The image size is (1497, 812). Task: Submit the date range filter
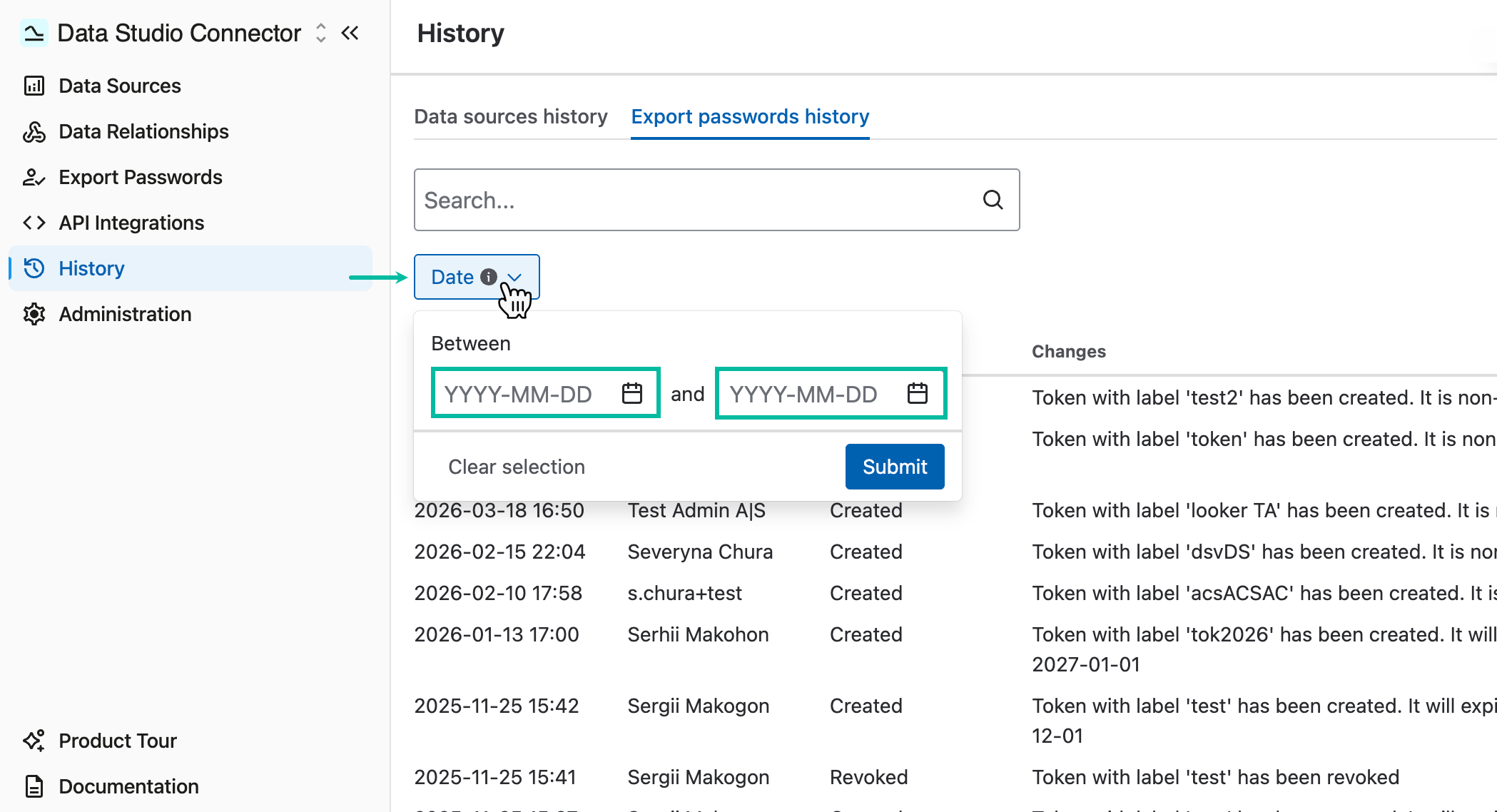tap(895, 467)
